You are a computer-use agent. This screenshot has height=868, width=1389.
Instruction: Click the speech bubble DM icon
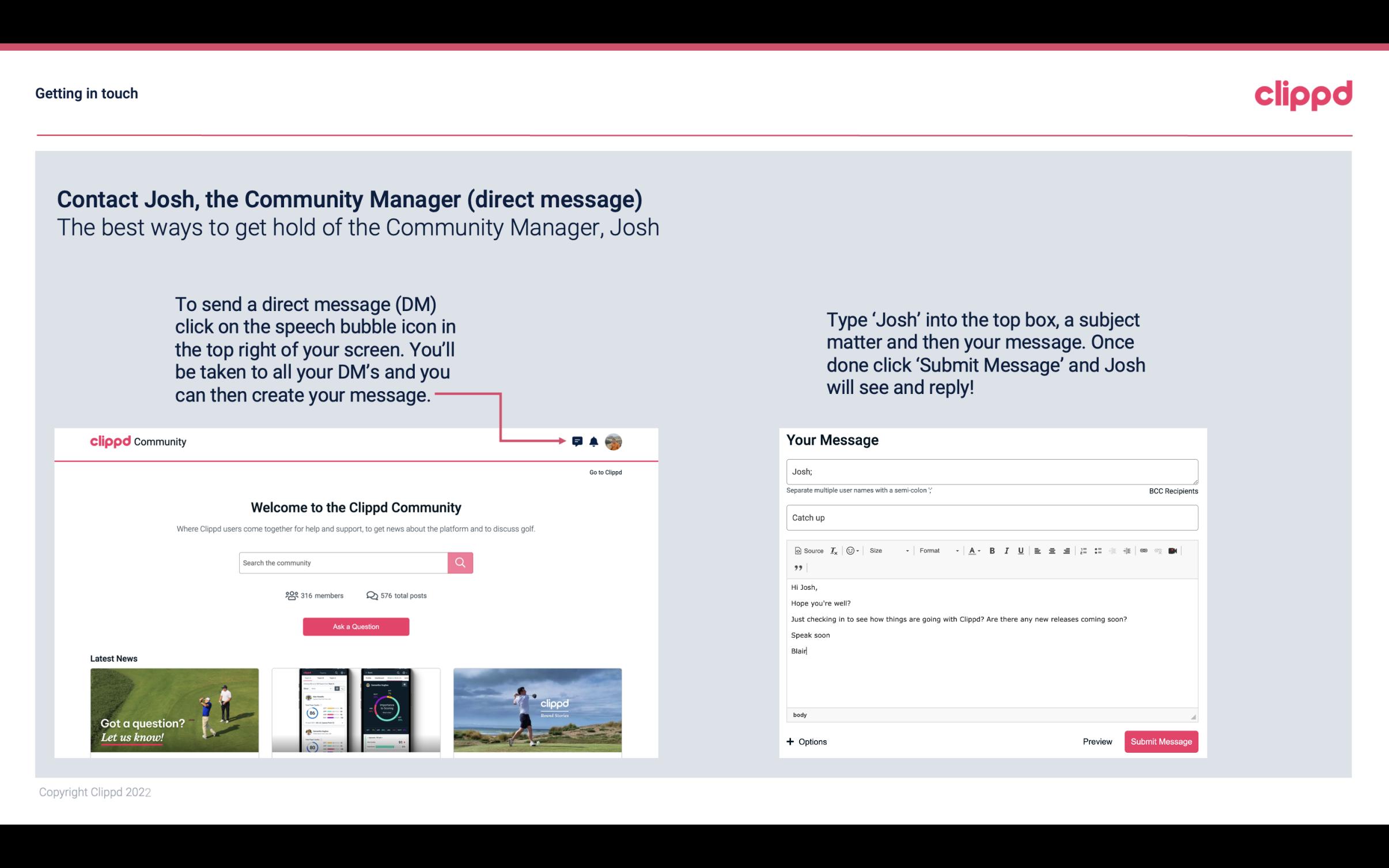pos(578,441)
